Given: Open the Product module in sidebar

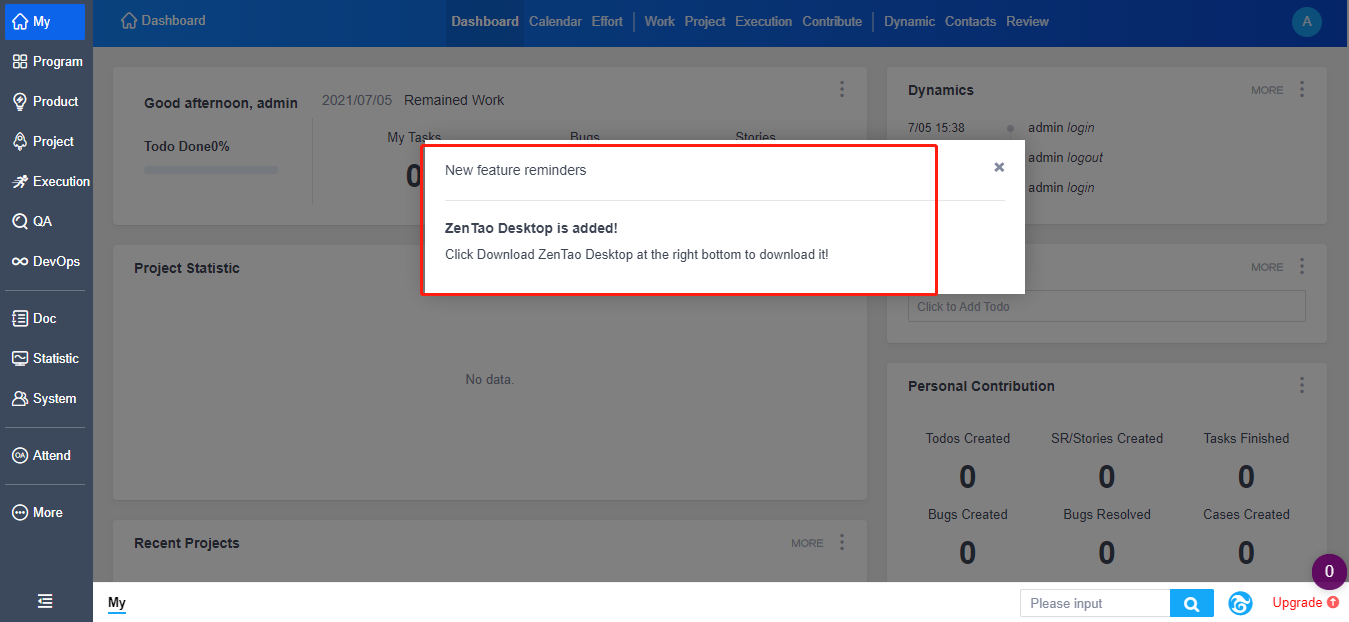Looking at the screenshot, I should [46, 101].
